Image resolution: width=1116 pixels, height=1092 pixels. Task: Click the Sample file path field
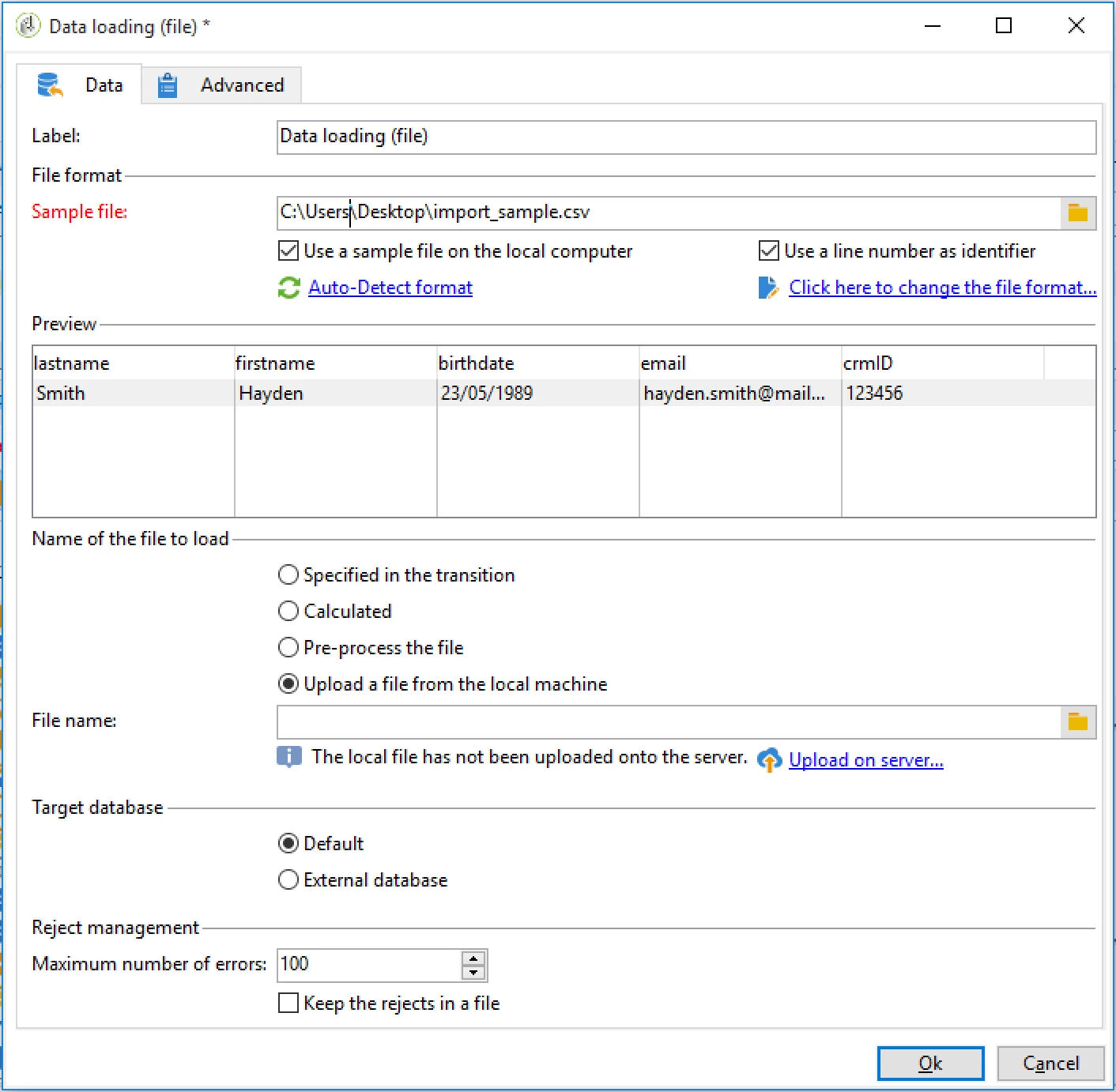(x=669, y=213)
